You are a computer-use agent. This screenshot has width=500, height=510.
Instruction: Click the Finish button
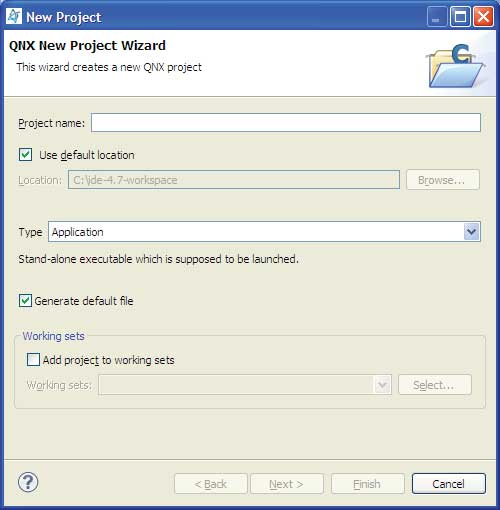pyautogui.click(x=368, y=484)
